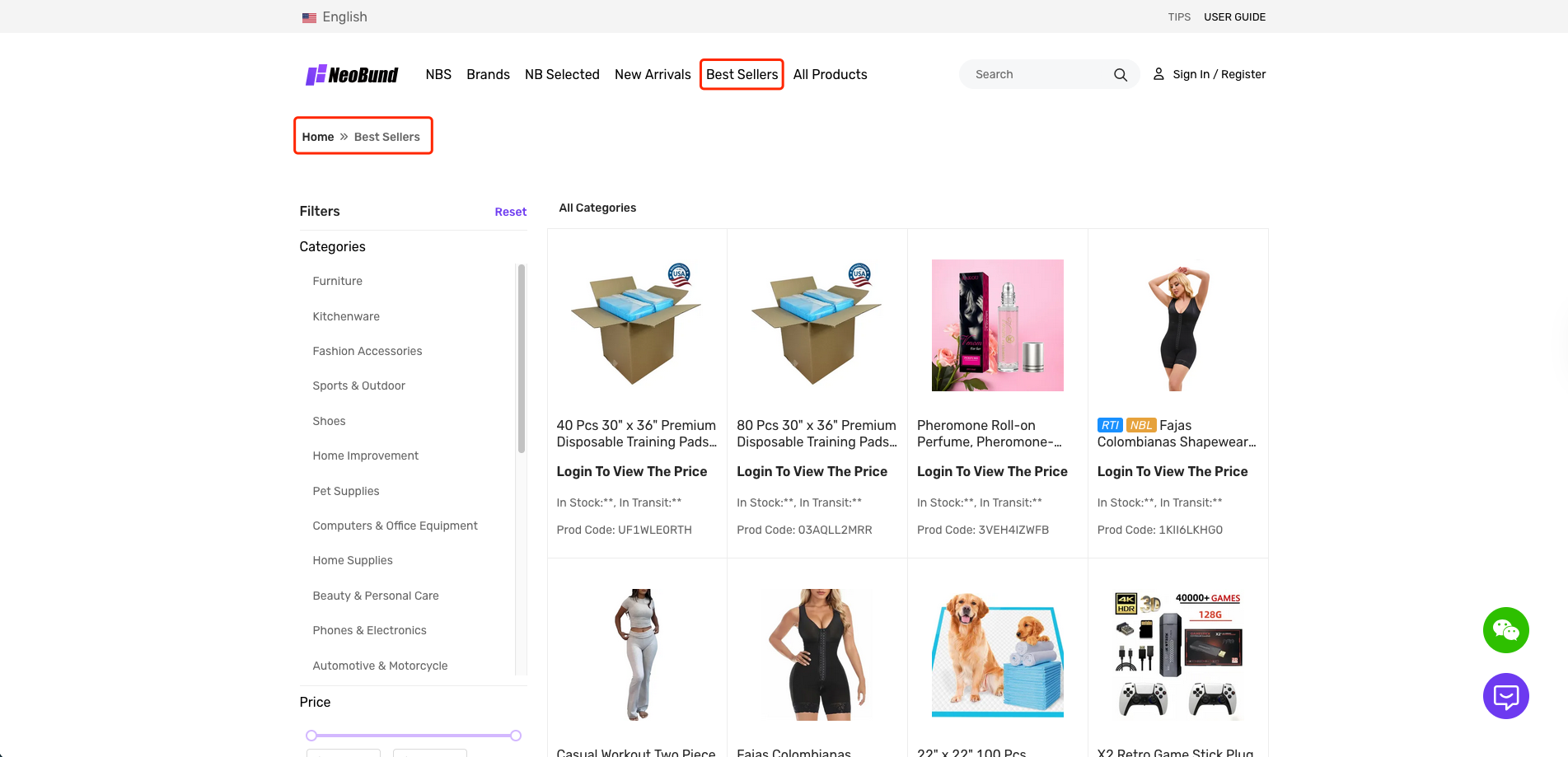Open the NBS menu item
Image resolution: width=1568 pixels, height=757 pixels.
438,74
